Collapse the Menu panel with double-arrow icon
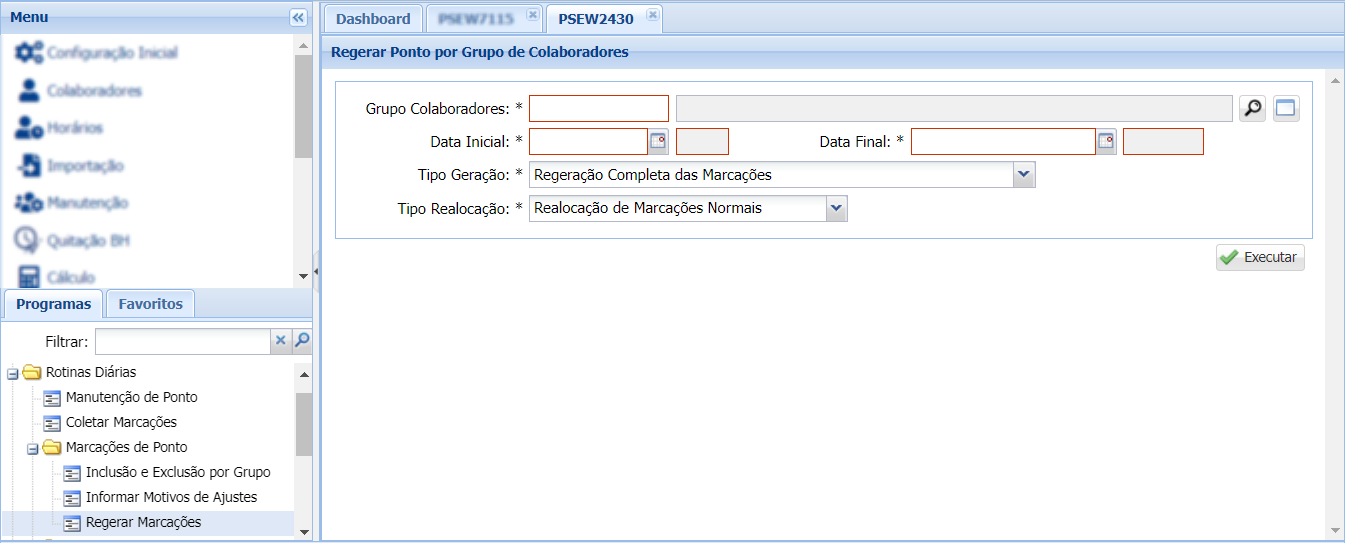Image resolution: width=1345 pixels, height=543 pixels. point(297,18)
